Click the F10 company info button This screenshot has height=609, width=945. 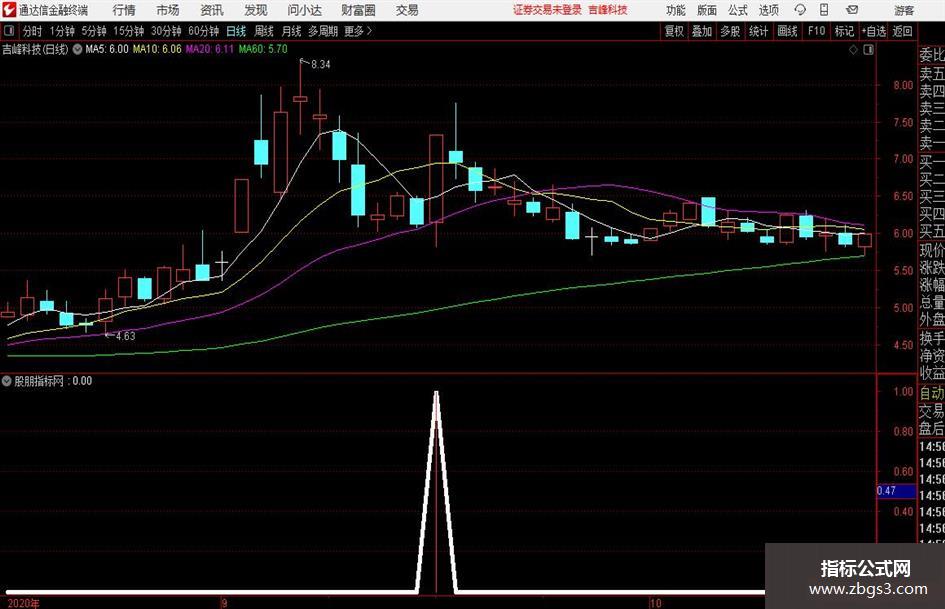point(816,31)
